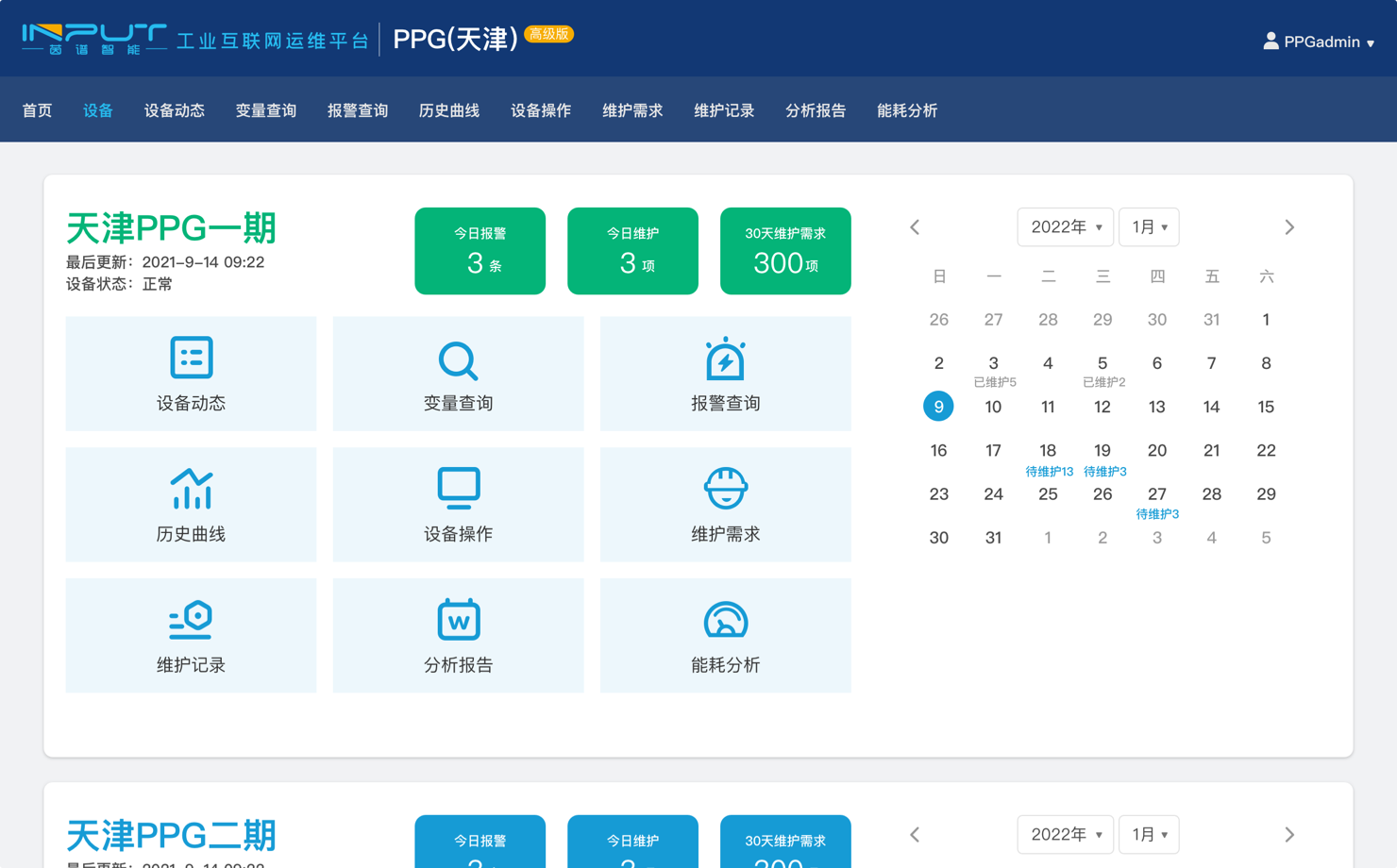Open the 设备动态 tile icon

[x=191, y=358]
